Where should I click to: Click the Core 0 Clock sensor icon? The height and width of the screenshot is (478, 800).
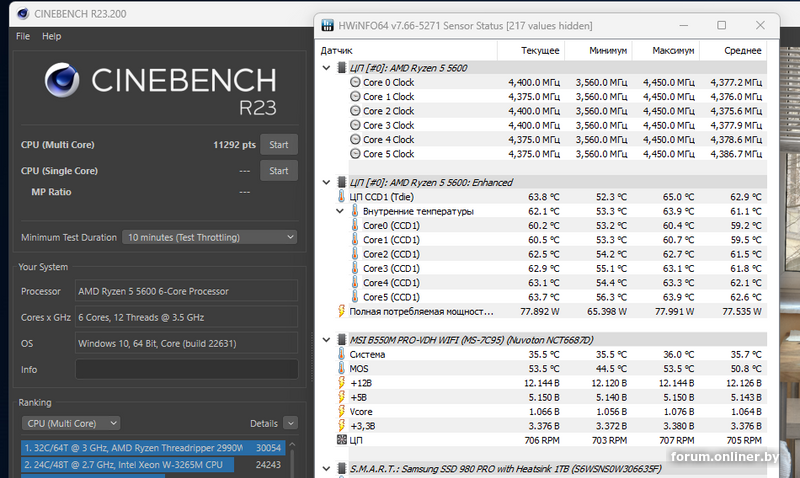click(x=355, y=83)
